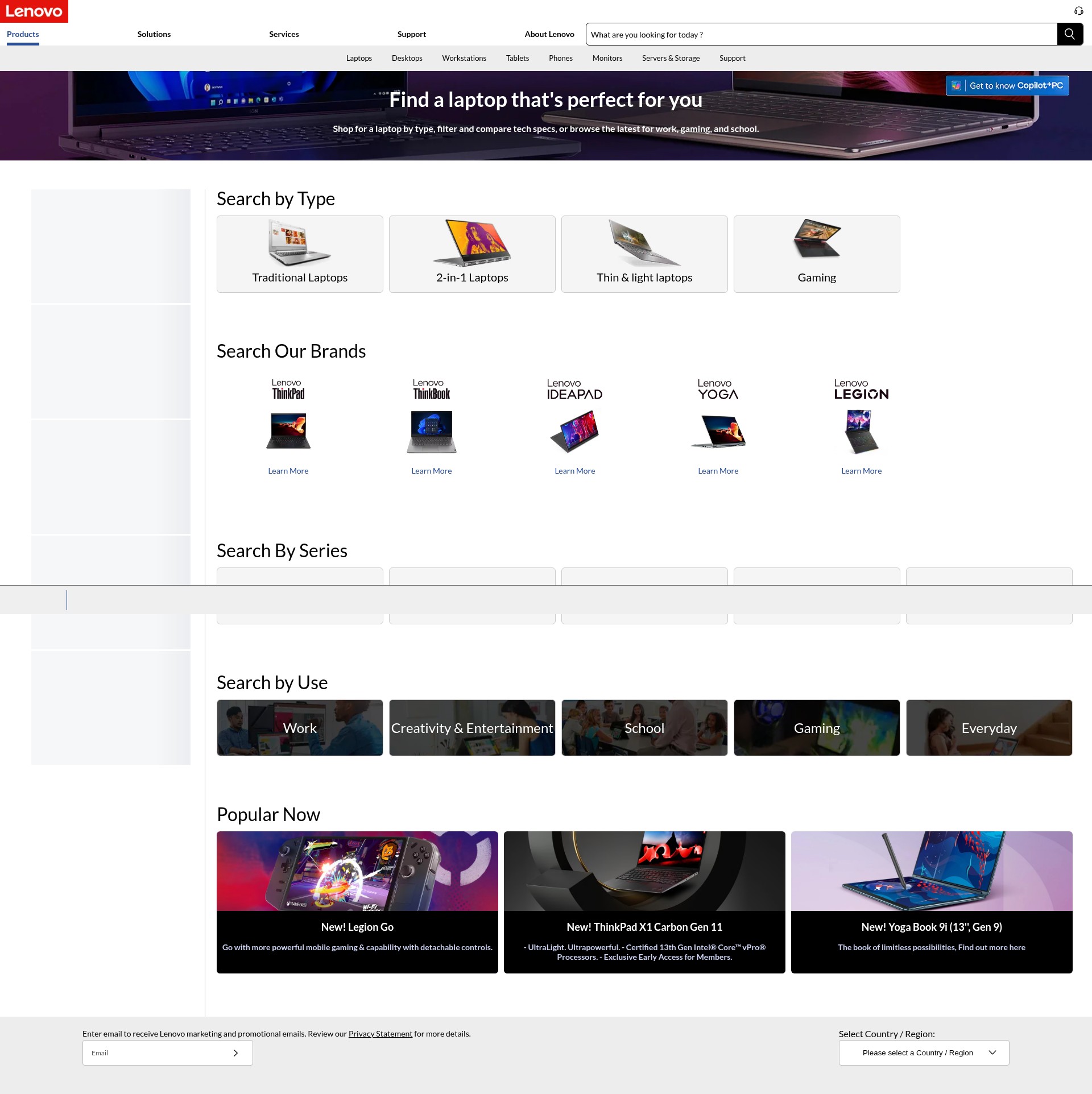Open the Gaming use tile
The width and height of the screenshot is (1092, 1094).
(817, 728)
